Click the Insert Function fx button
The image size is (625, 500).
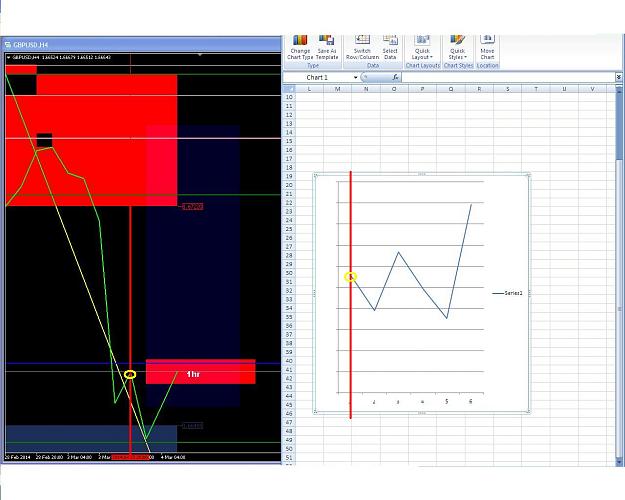(x=395, y=77)
